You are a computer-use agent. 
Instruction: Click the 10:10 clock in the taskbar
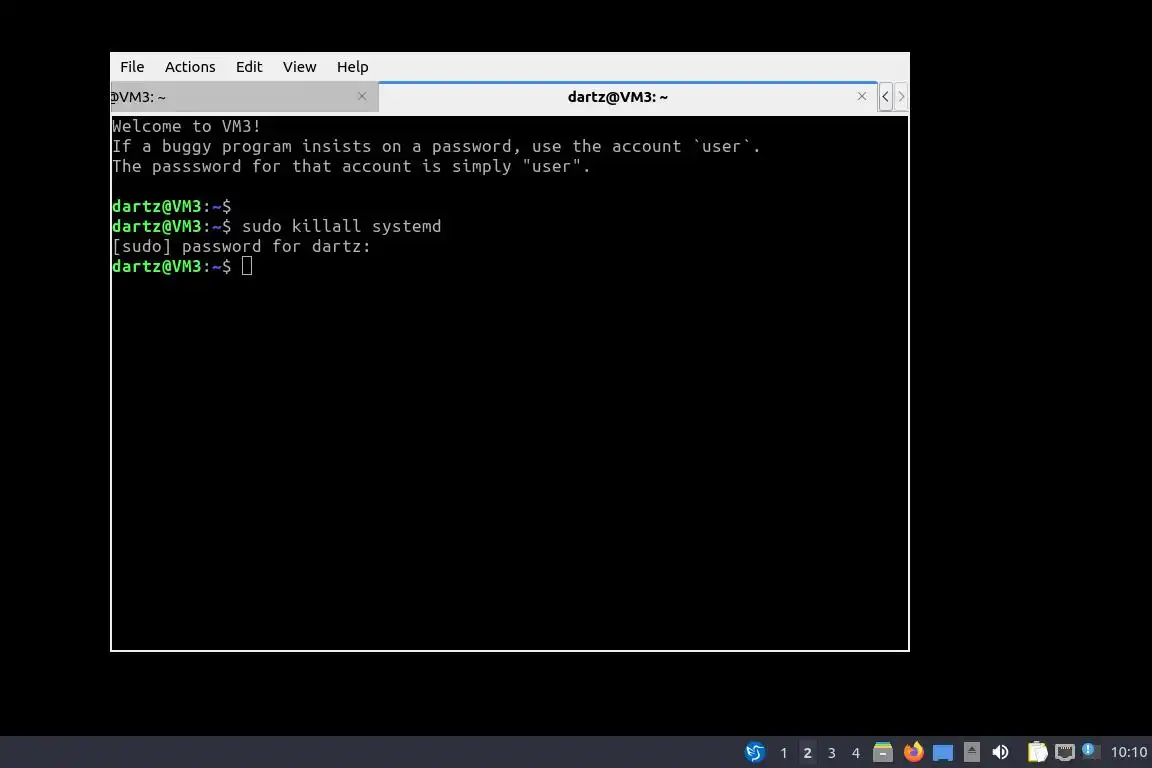pyautogui.click(x=1128, y=752)
